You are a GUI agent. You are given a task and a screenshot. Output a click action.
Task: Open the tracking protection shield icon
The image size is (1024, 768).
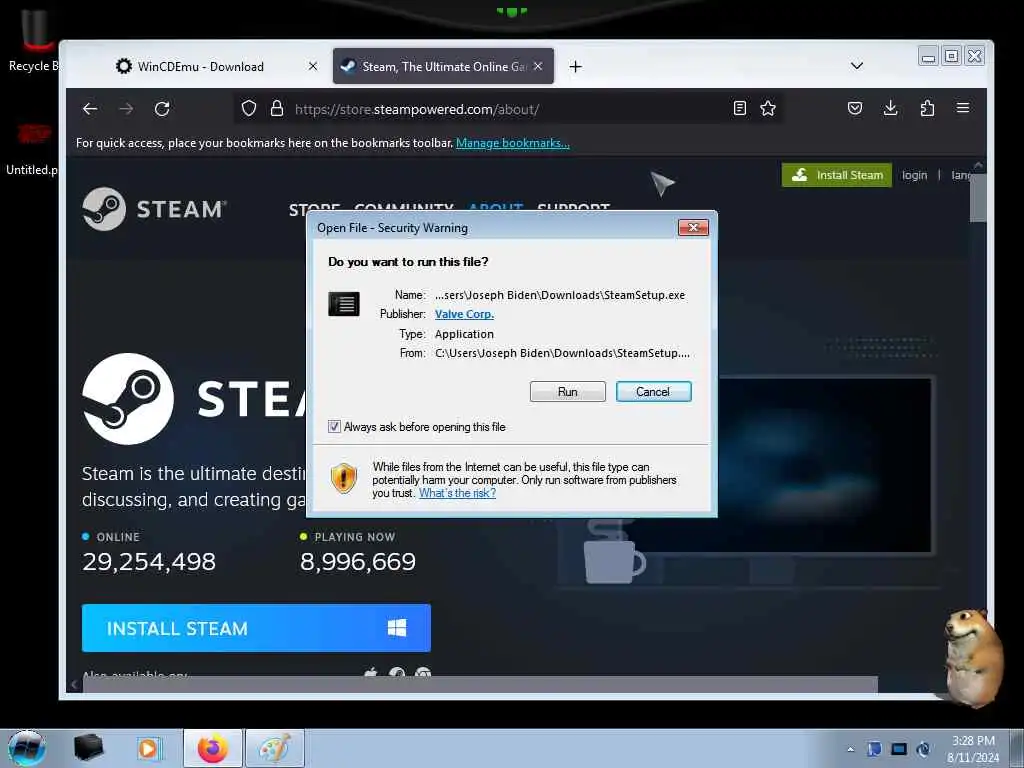249,108
